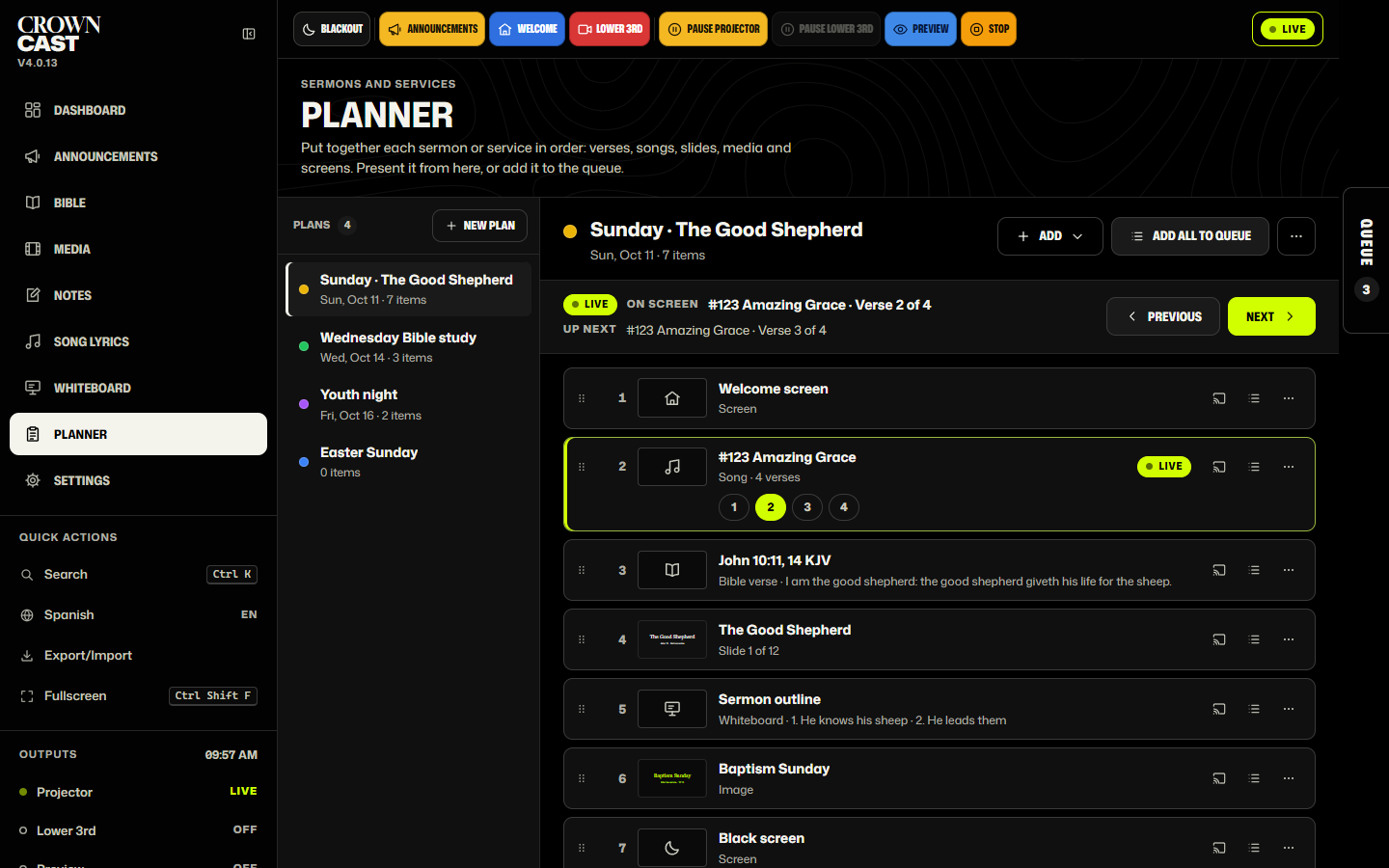Toggle Blackout in the top toolbar

pyautogui.click(x=333, y=29)
